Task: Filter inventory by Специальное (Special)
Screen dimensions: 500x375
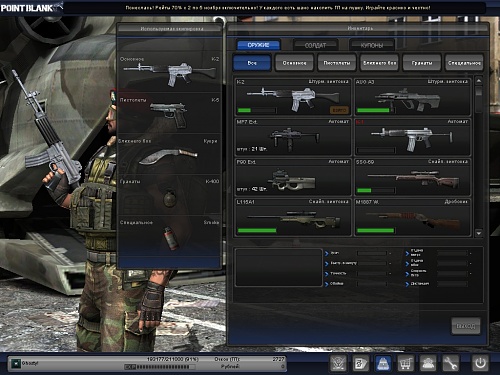Action: point(464,63)
